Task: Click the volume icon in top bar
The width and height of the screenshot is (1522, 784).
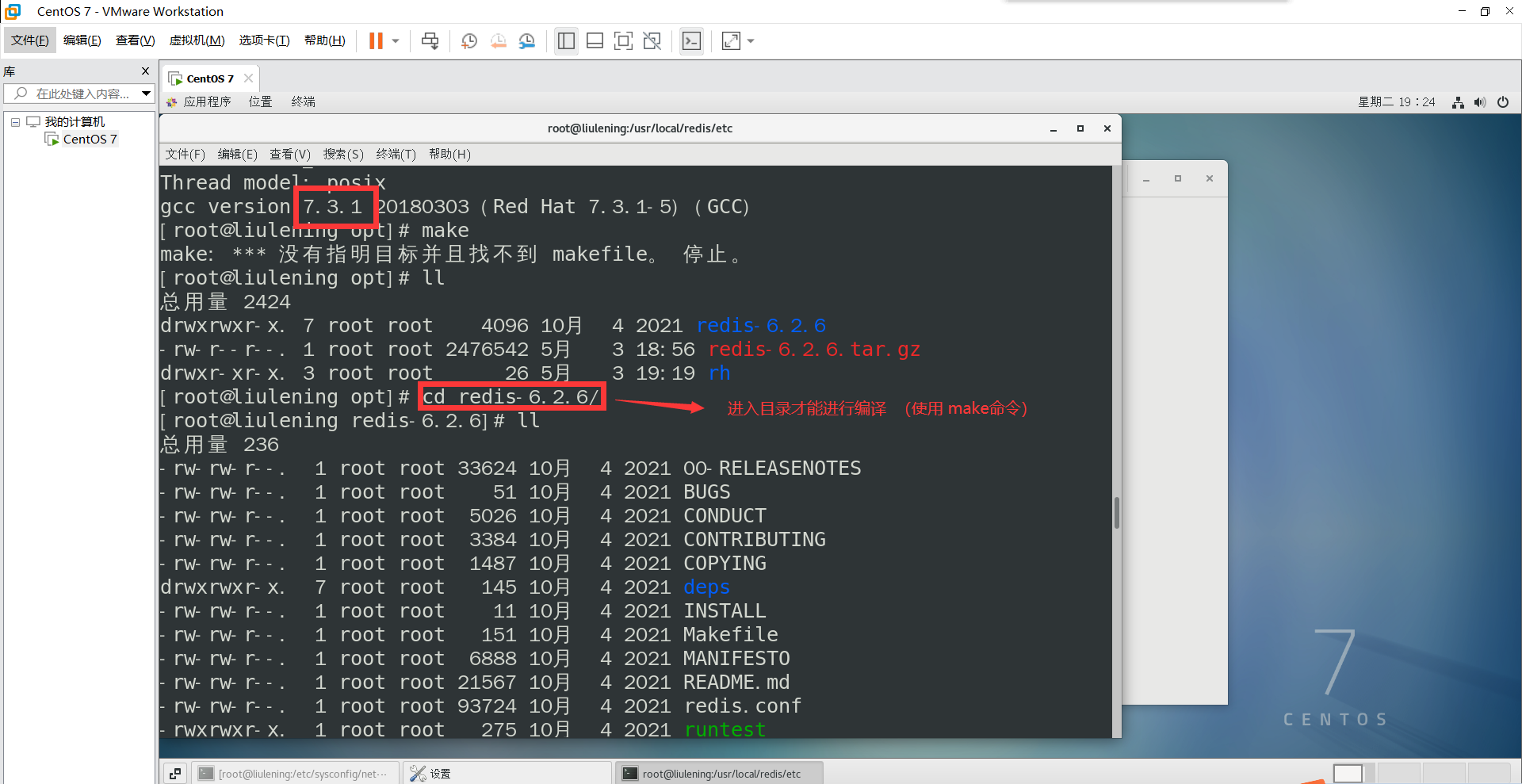Action: [1480, 102]
